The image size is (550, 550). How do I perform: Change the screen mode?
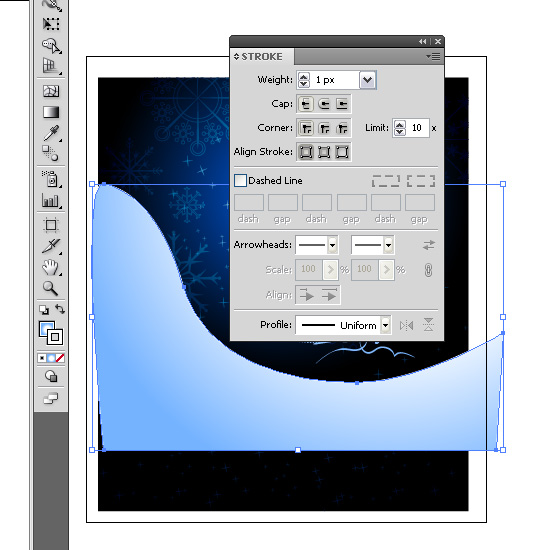point(51,398)
